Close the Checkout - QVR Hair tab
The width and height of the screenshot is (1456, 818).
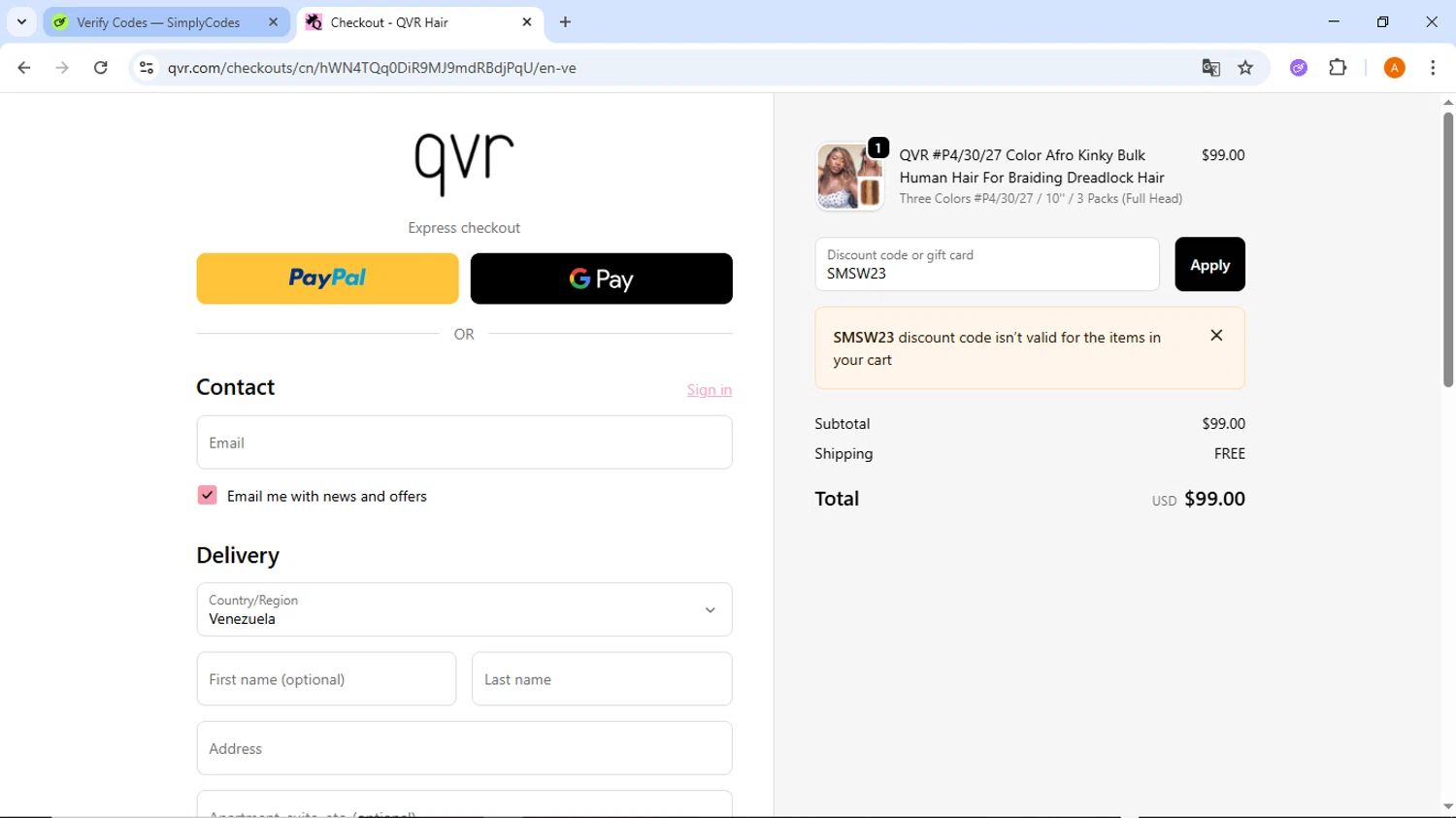pyautogui.click(x=527, y=22)
